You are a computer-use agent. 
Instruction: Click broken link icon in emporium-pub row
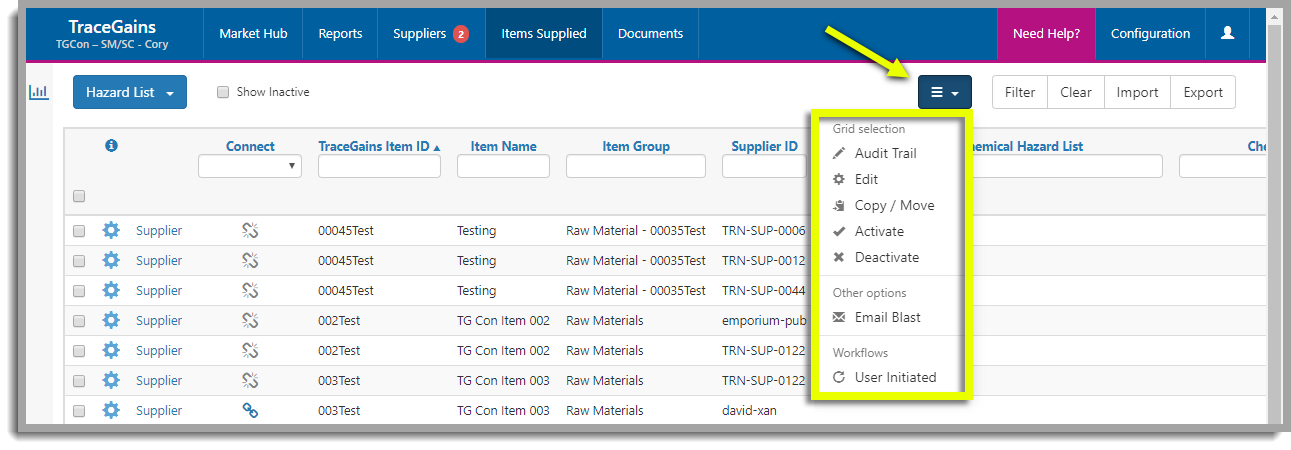point(250,320)
